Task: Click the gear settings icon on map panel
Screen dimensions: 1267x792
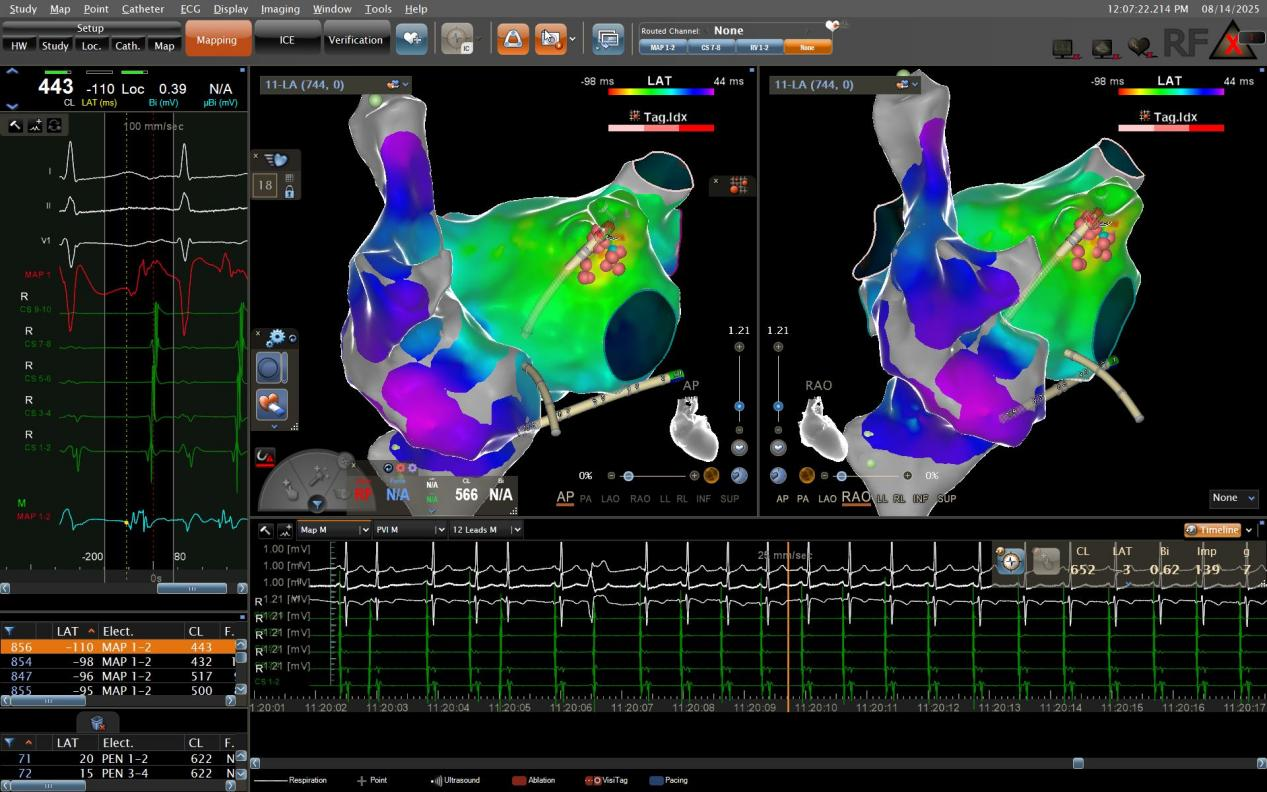Action: pos(275,338)
